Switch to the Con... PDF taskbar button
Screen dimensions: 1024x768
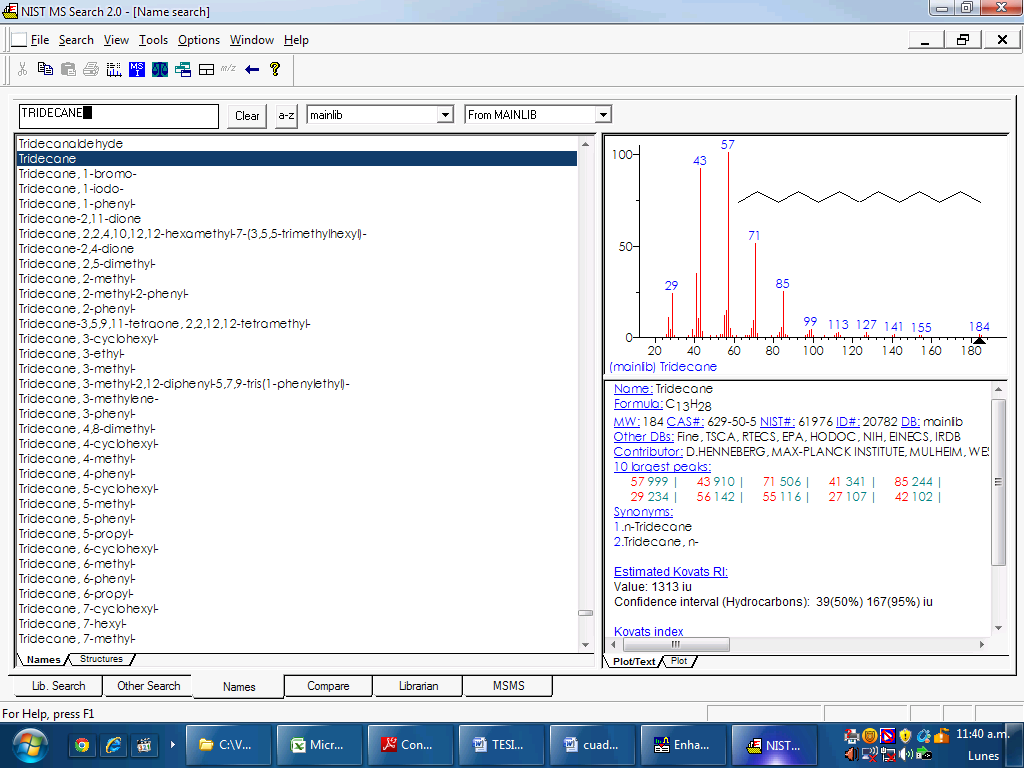pos(409,745)
